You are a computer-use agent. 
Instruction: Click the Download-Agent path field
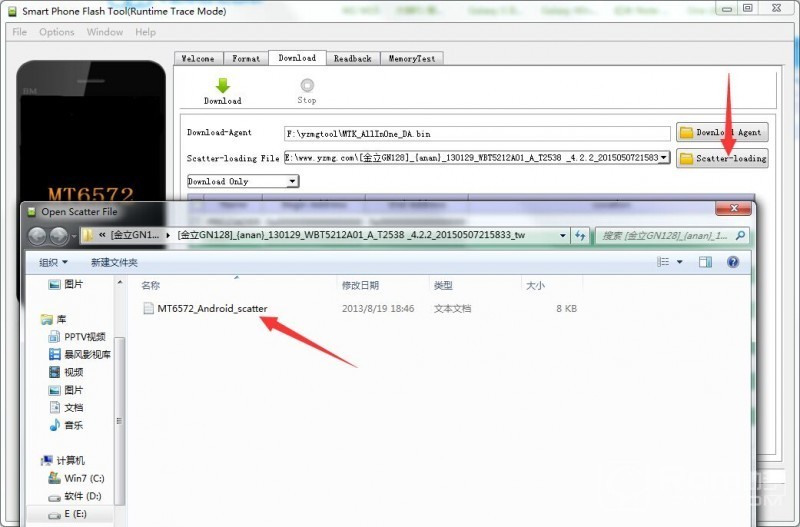477,134
